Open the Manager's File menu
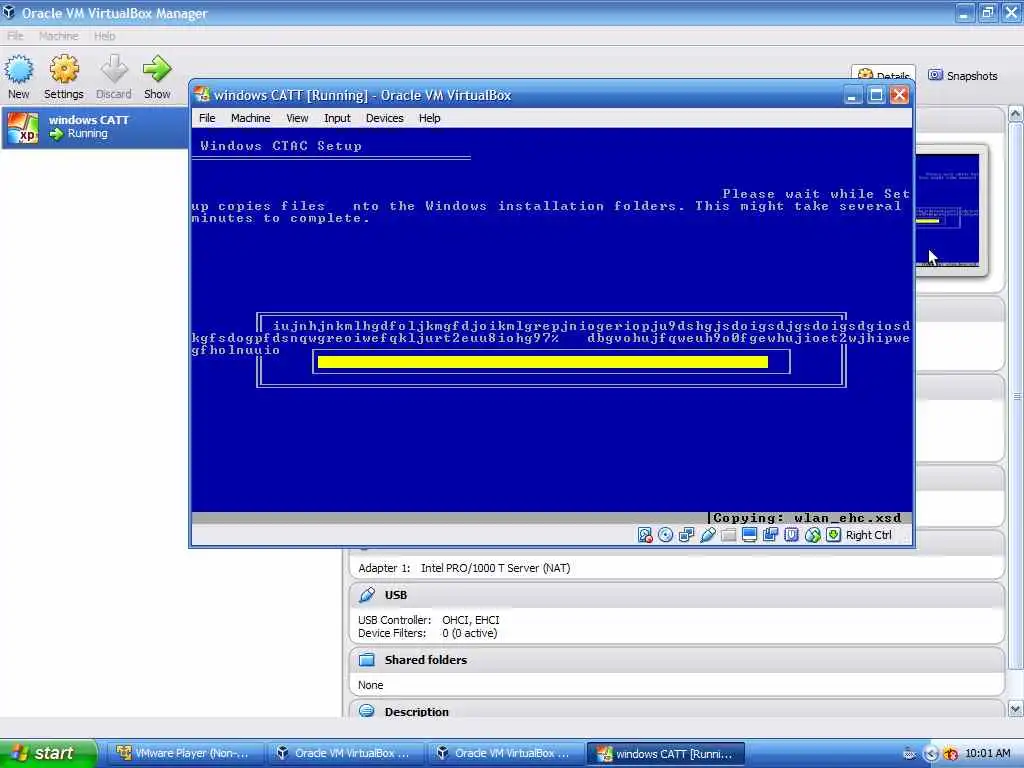This screenshot has width=1024, height=768. (15, 36)
